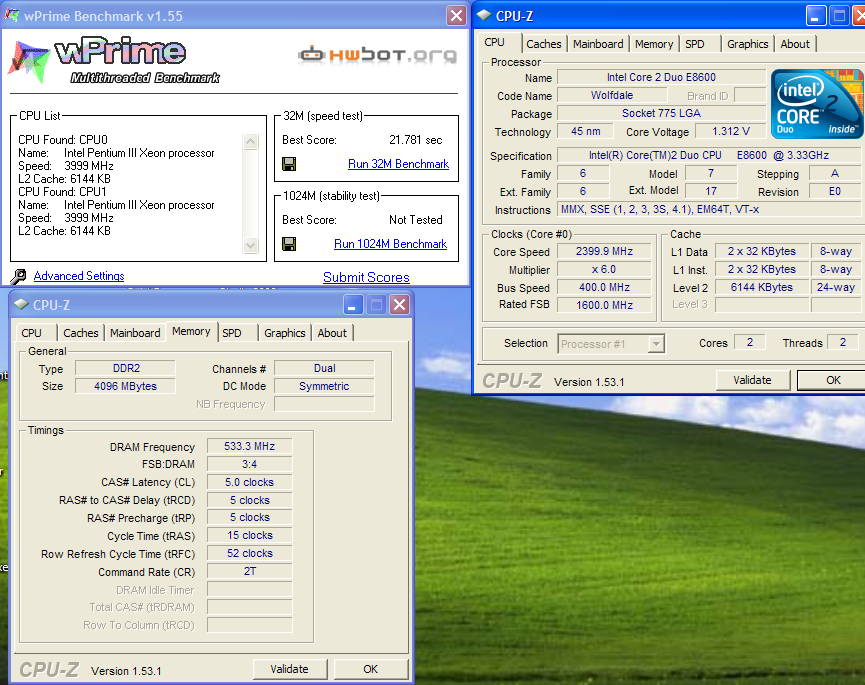
Task: Click OK in CPU-Z processor window
Action: [832, 380]
